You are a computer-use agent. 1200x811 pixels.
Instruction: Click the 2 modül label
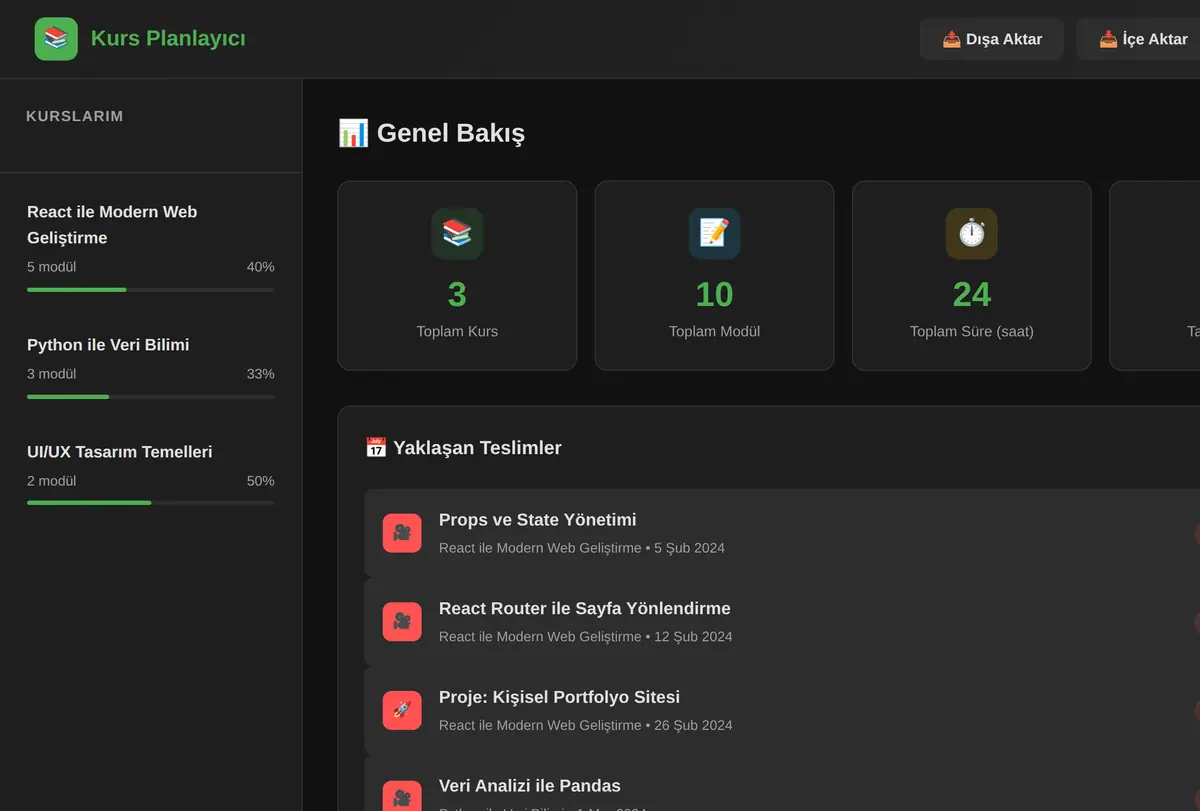pyautogui.click(x=52, y=481)
